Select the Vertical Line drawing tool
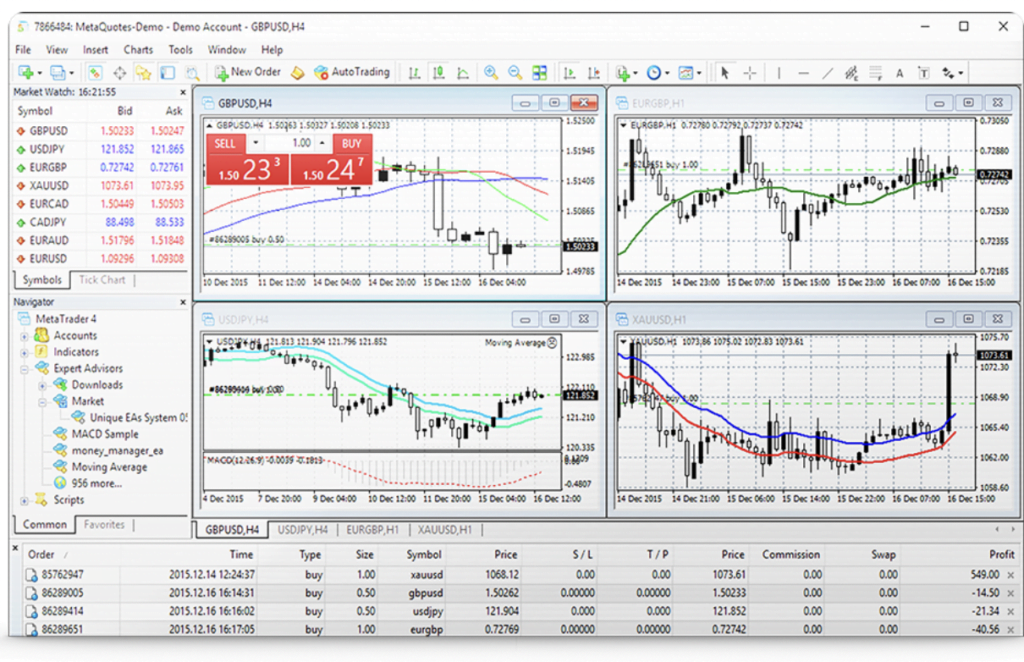This screenshot has height=662, width=1024. point(778,73)
